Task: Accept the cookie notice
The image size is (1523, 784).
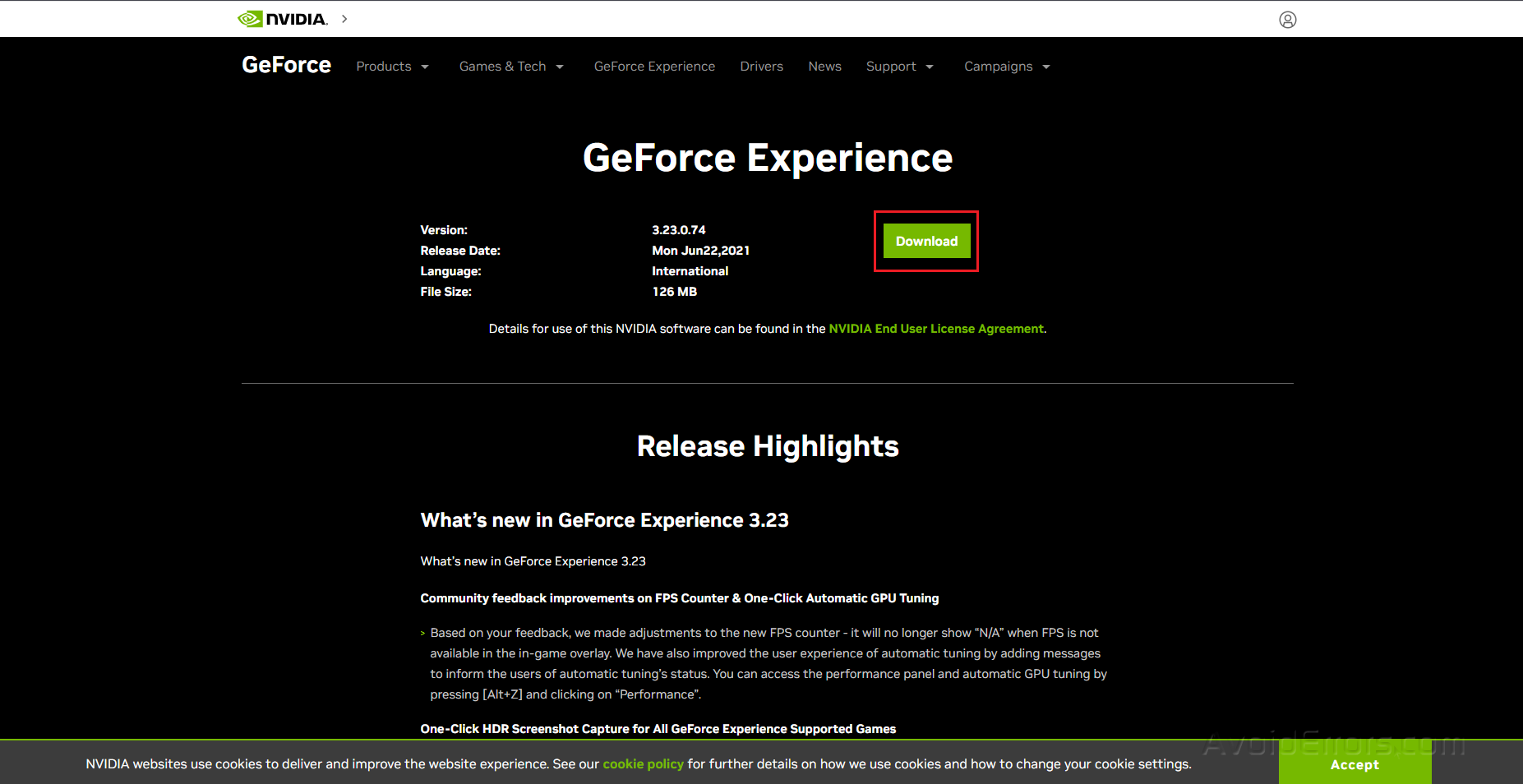Action: click(1355, 764)
